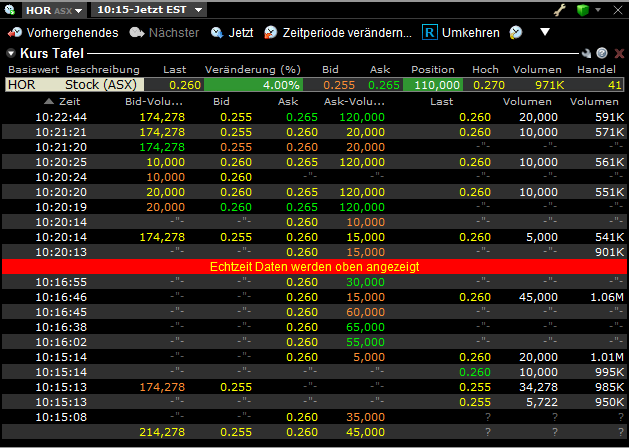Click the Position value 110,000 cell
This screenshot has width=629, height=448.
point(434,85)
